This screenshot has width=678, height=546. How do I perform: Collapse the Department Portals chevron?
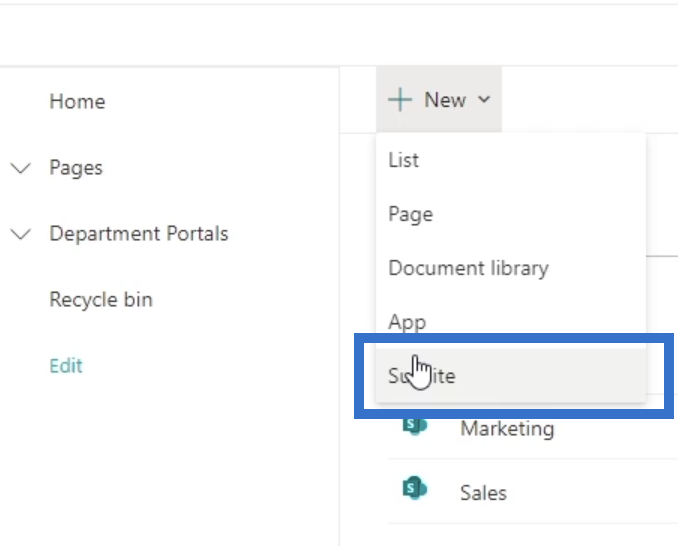coord(20,235)
